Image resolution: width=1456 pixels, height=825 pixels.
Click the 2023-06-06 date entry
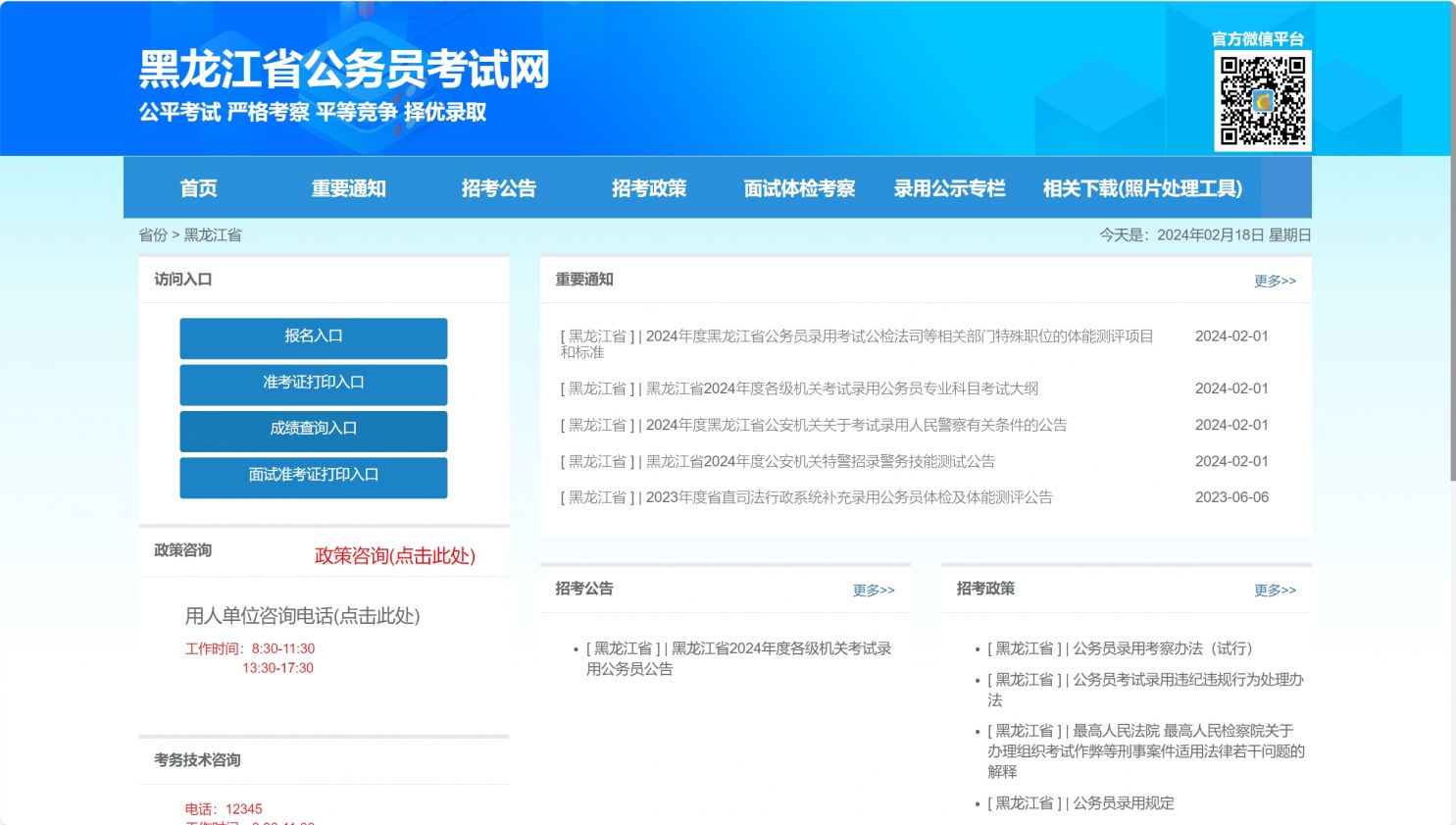click(1231, 497)
